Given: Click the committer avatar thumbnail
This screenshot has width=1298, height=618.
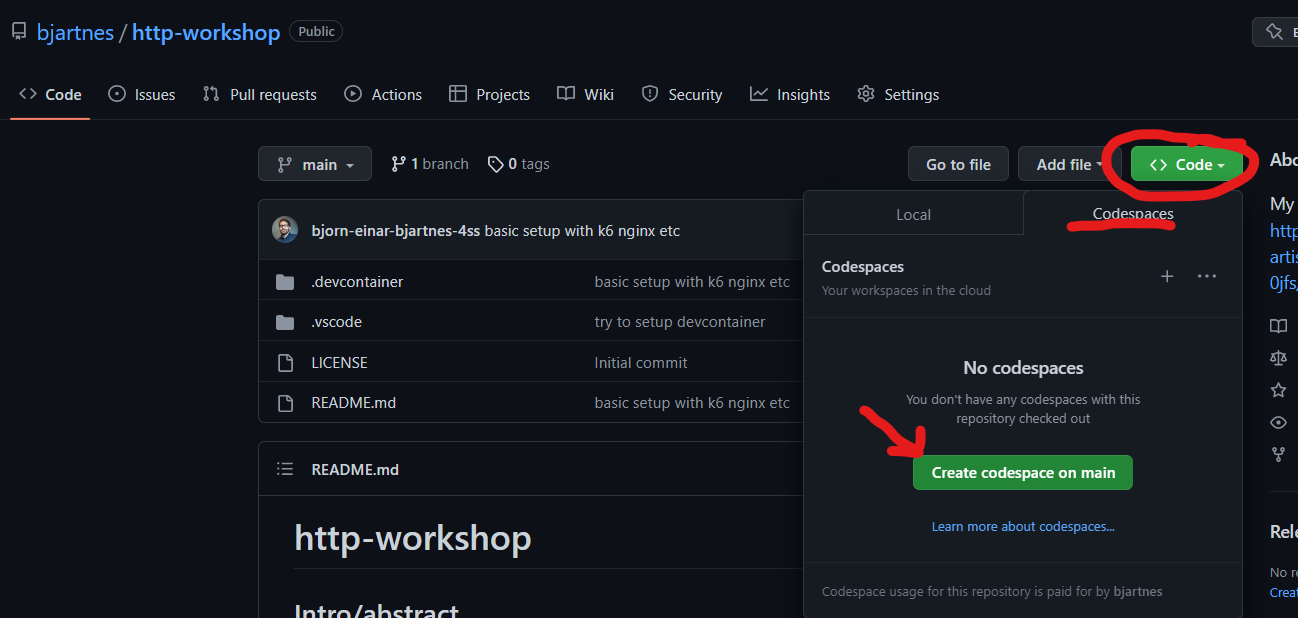Looking at the screenshot, I should [285, 230].
